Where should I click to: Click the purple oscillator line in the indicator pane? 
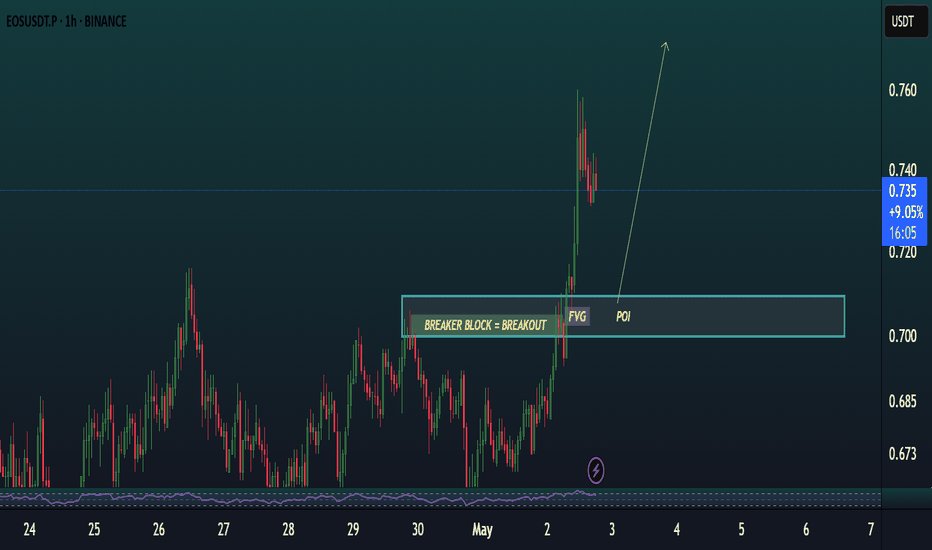(297, 498)
